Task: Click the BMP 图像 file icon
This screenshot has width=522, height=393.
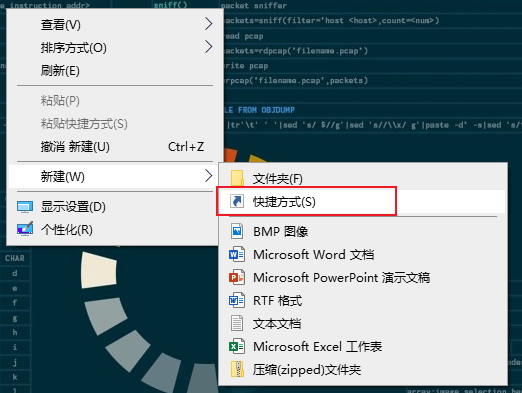Action: (237, 231)
